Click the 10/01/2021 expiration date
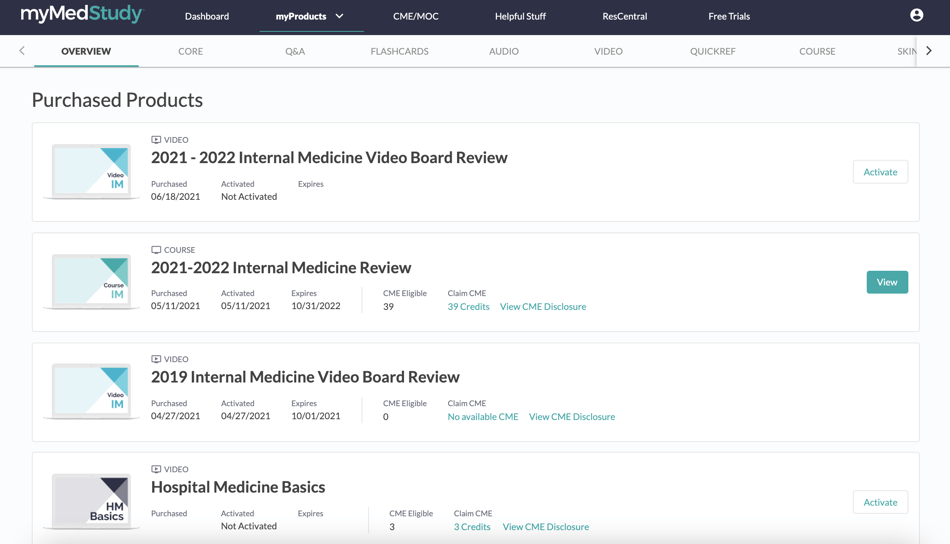The width and height of the screenshot is (950, 544). point(316,416)
